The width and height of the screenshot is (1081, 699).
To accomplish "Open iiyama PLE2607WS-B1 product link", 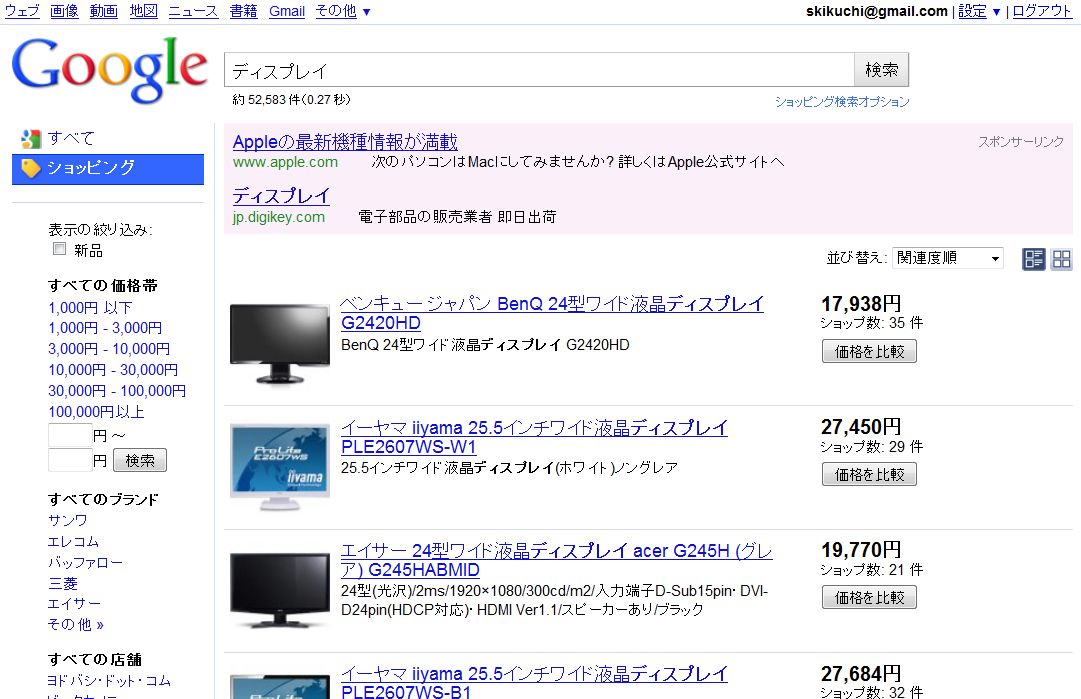I will [534, 682].
